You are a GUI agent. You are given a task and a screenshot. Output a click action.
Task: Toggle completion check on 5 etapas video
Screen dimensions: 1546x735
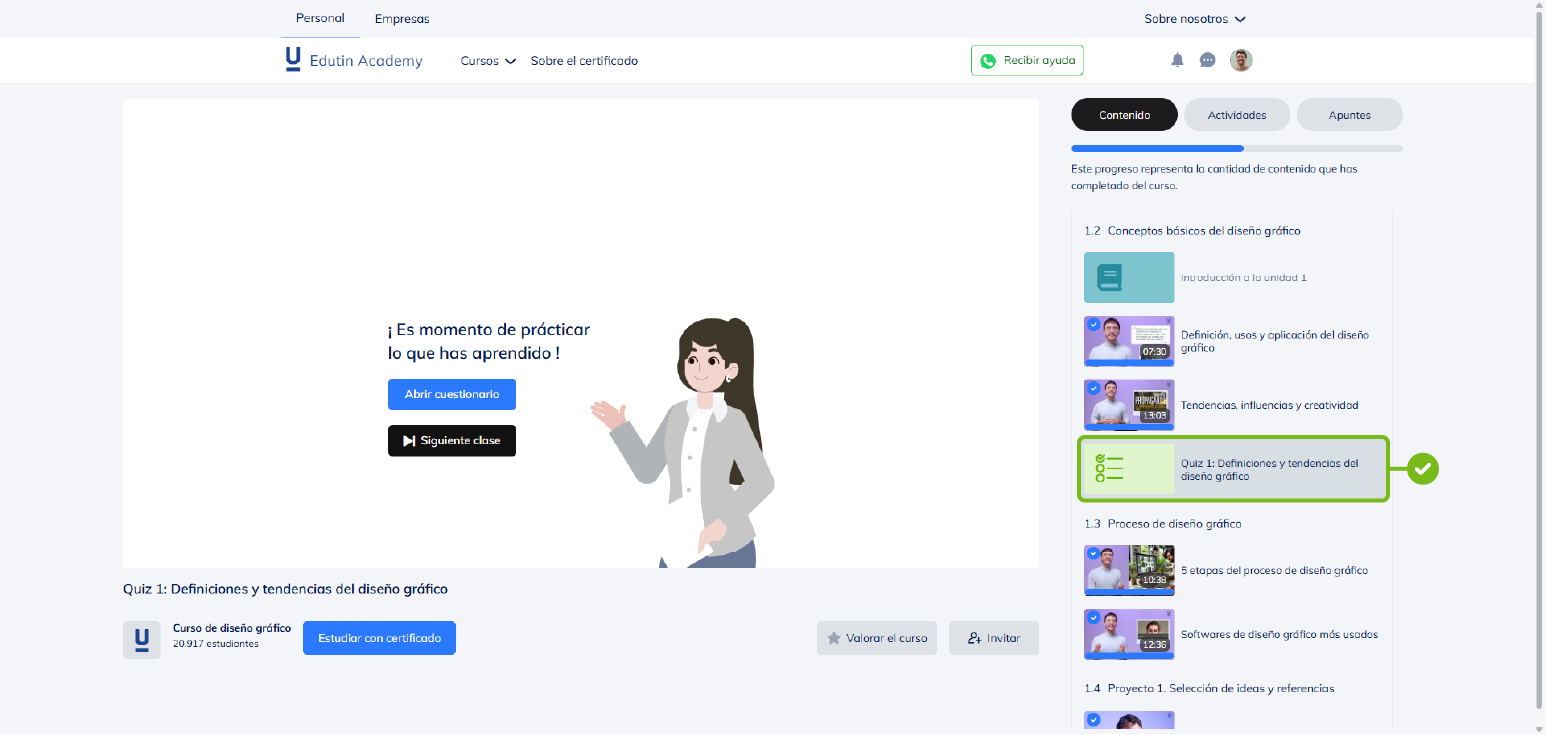tap(1093, 553)
